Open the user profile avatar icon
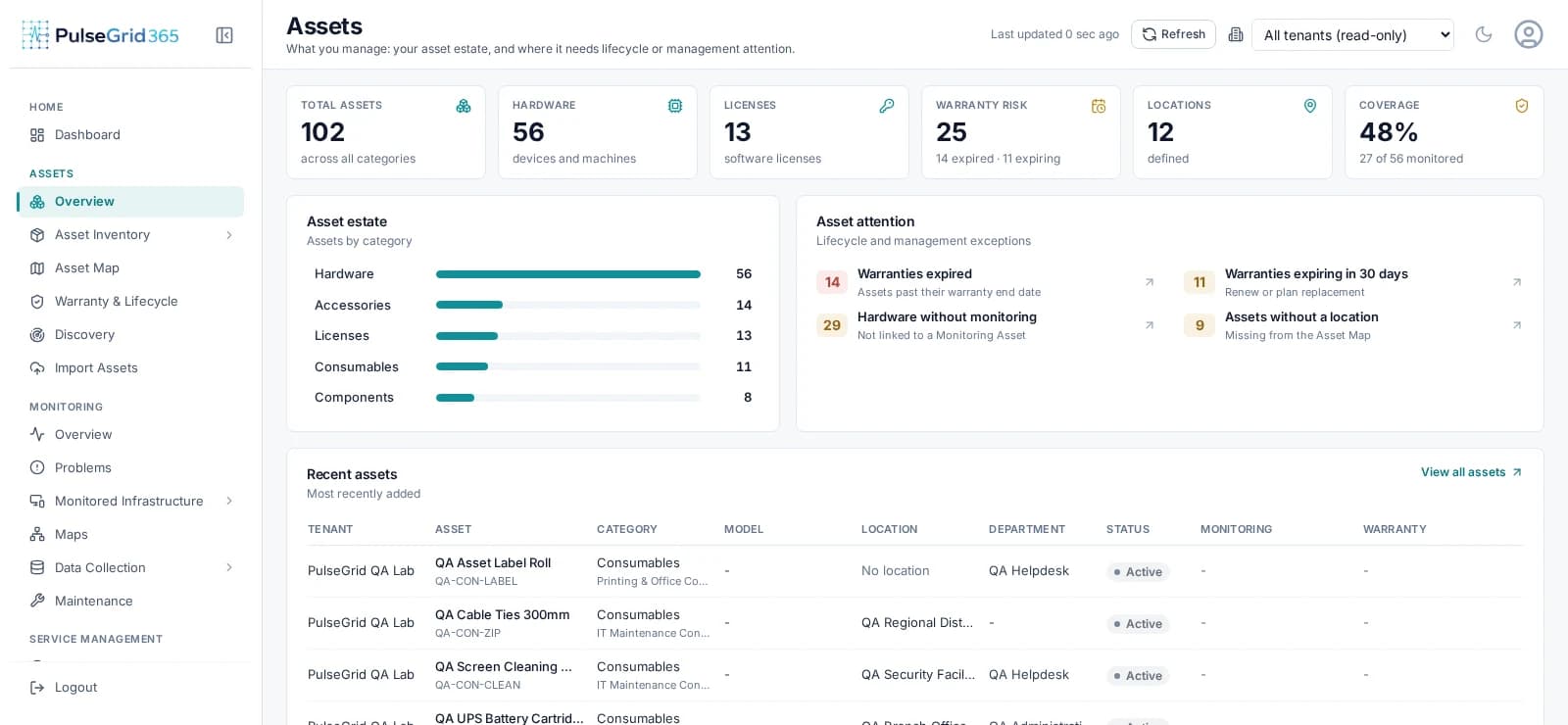Image resolution: width=1568 pixels, height=725 pixels. pyautogui.click(x=1529, y=34)
